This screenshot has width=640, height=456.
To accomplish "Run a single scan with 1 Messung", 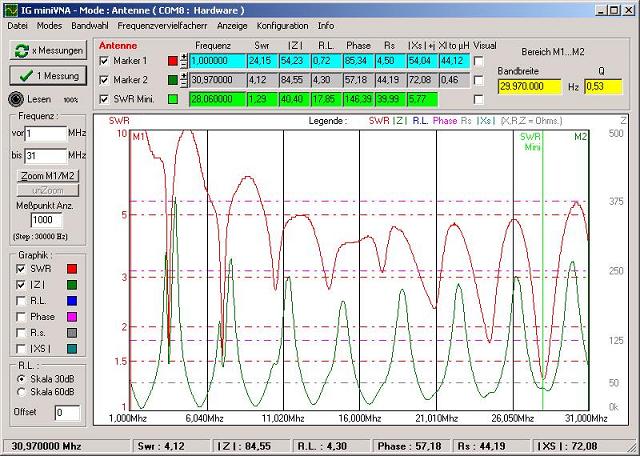I will click(46, 76).
